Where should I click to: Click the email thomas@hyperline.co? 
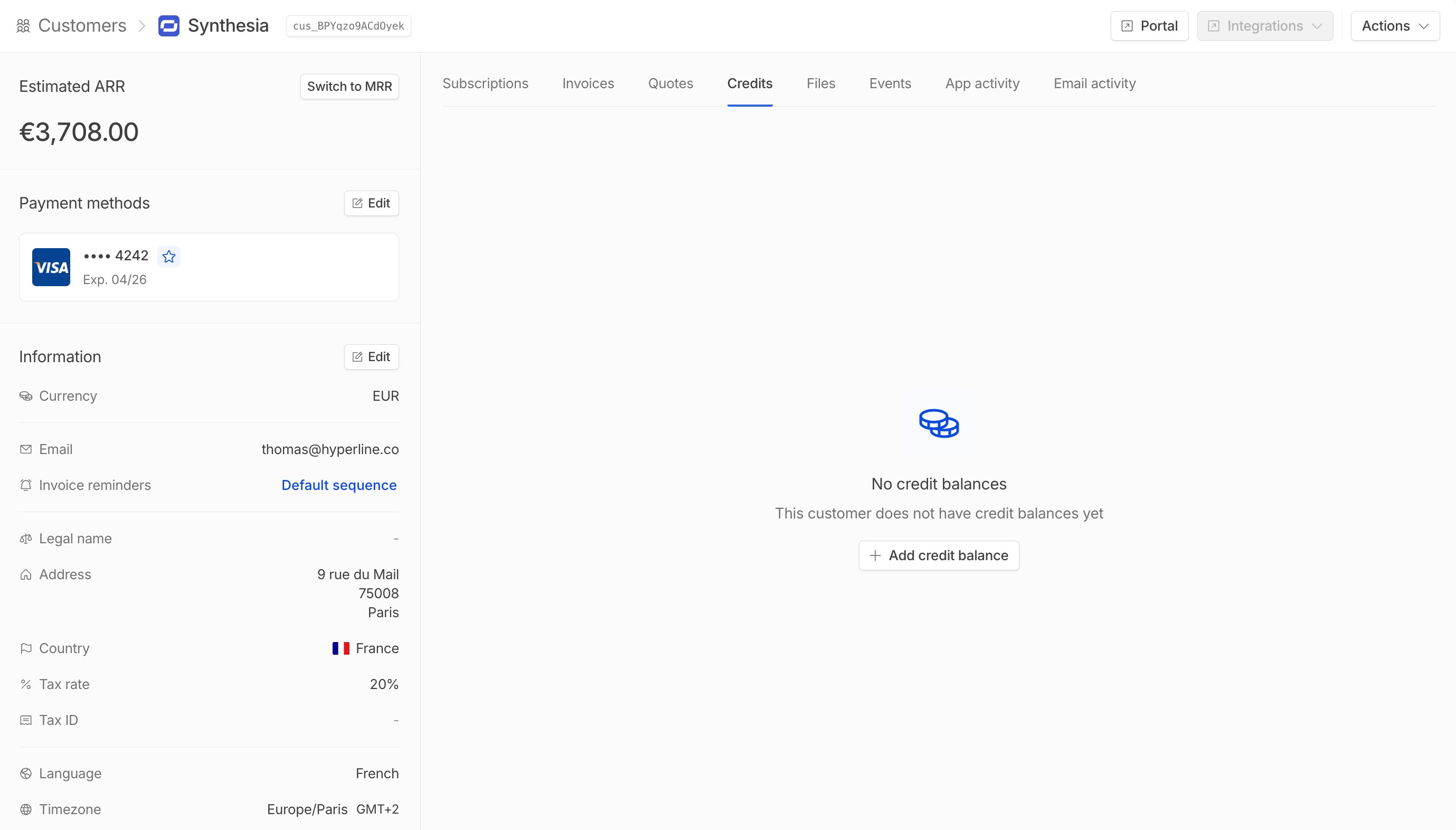click(330, 449)
